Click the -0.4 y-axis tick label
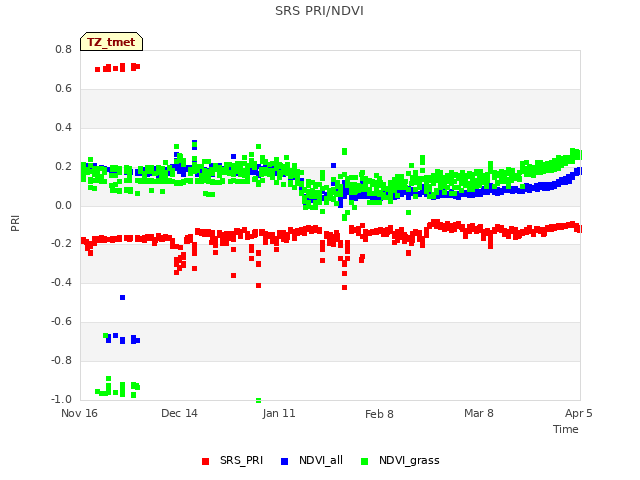Image resolution: width=640 pixels, height=480 pixels. pos(61,282)
